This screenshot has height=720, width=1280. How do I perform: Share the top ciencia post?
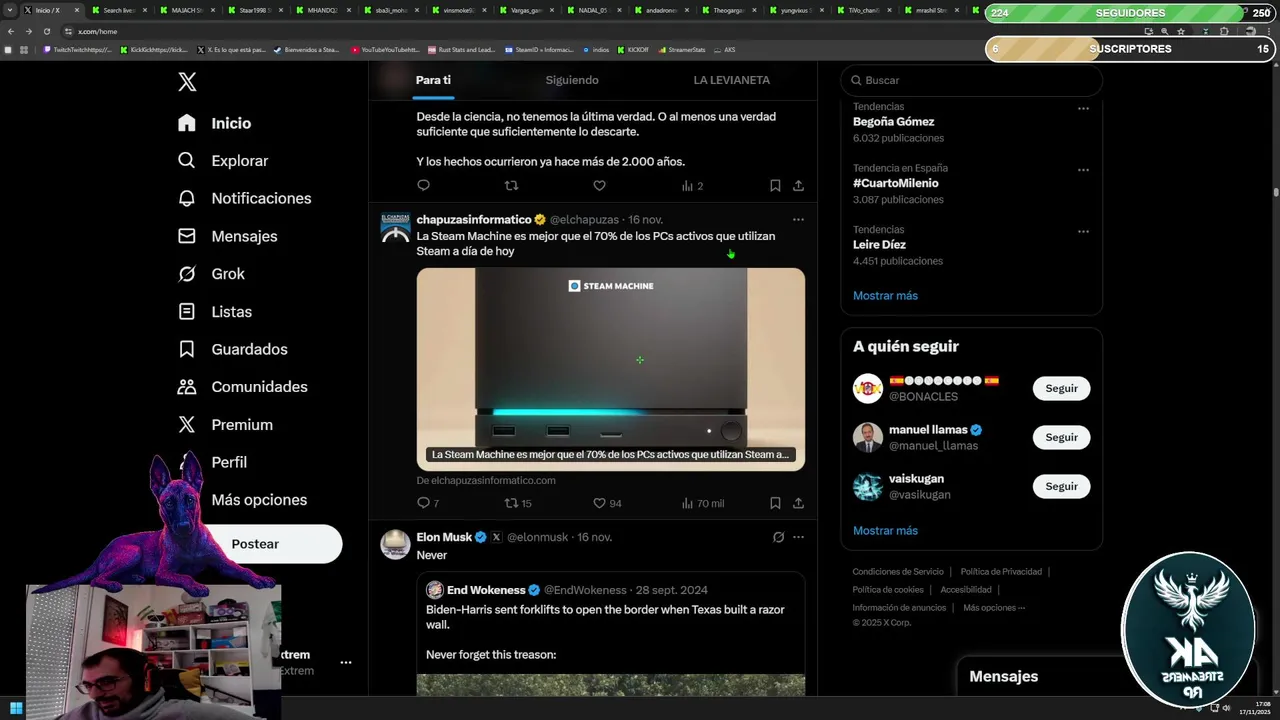pyautogui.click(x=798, y=185)
